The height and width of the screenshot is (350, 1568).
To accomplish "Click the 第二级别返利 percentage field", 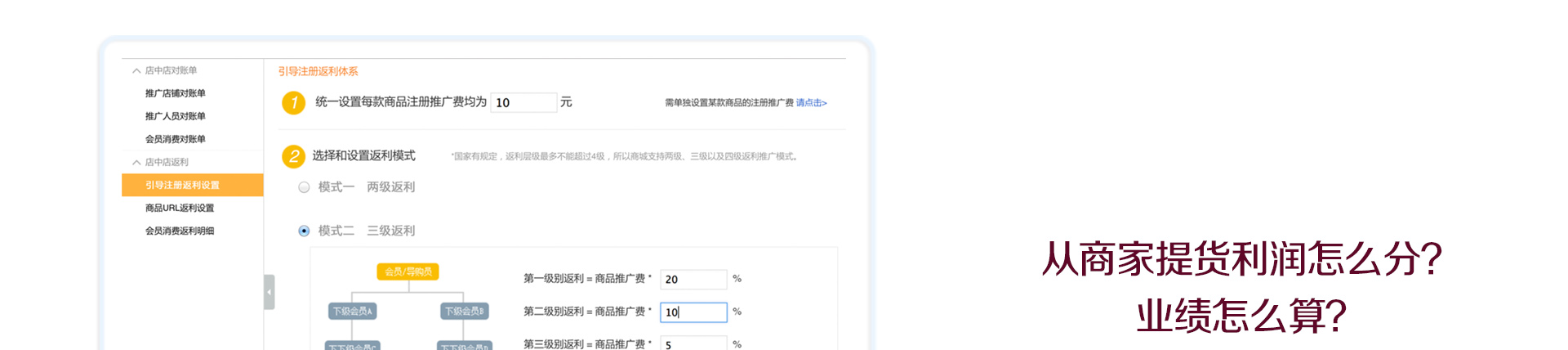I will point(693,312).
